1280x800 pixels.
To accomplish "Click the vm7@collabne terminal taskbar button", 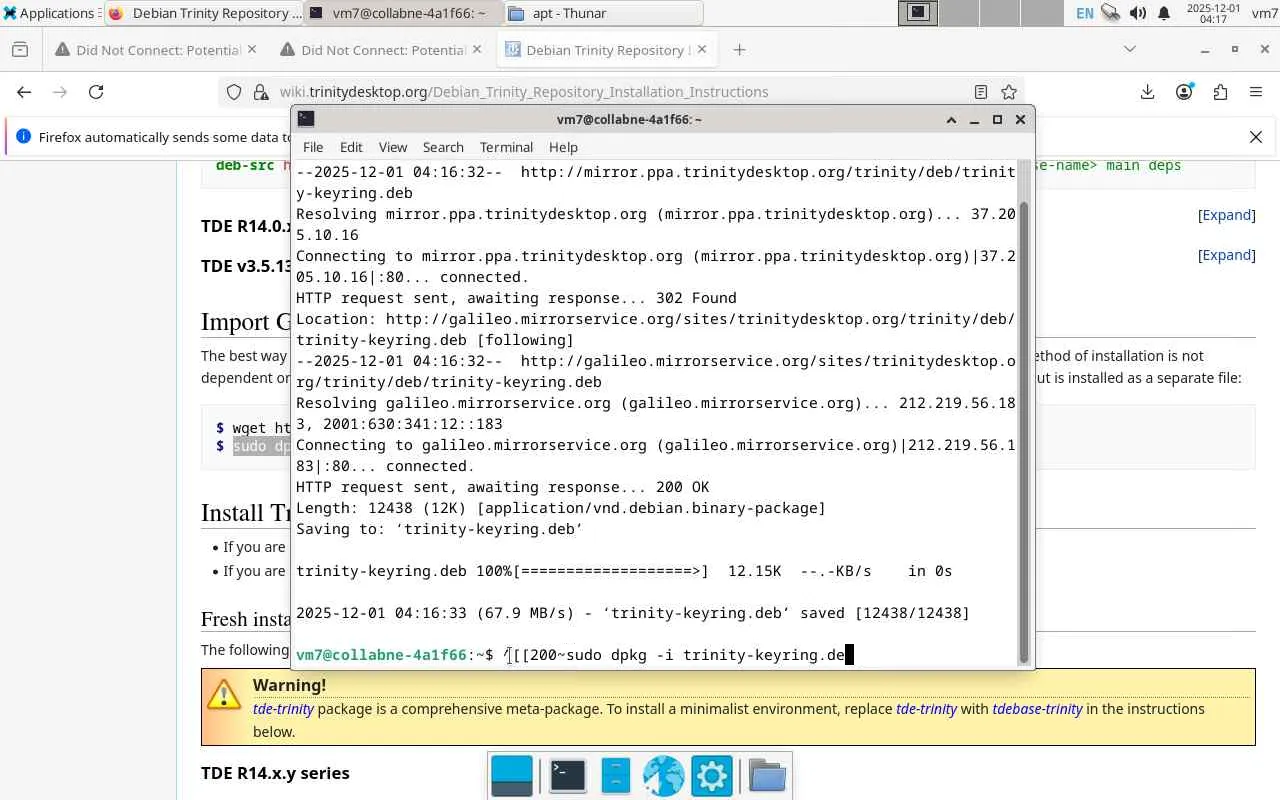I will pyautogui.click(x=403, y=13).
